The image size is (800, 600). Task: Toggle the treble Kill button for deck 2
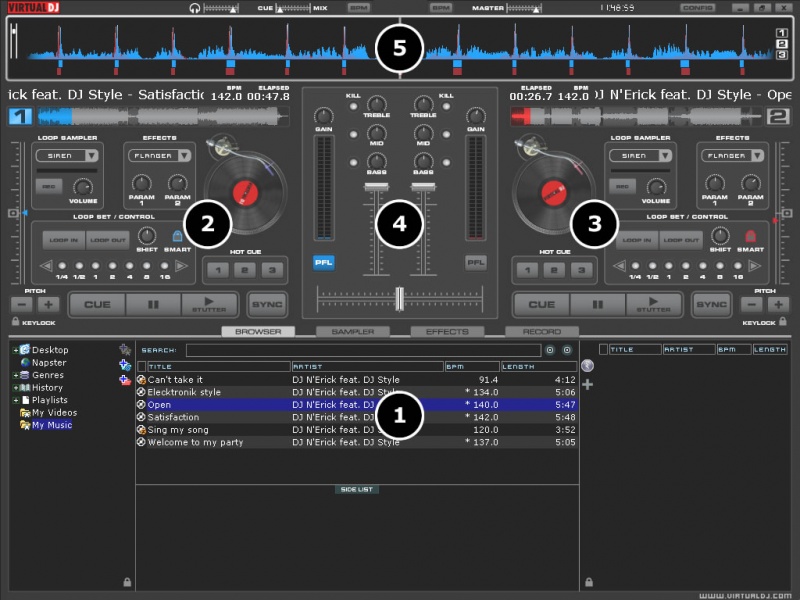[x=446, y=107]
